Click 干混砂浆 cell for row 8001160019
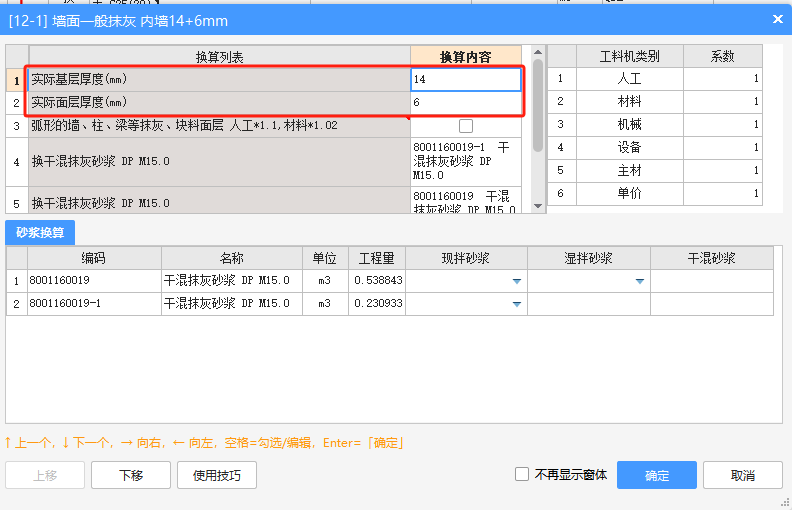 click(x=712, y=281)
